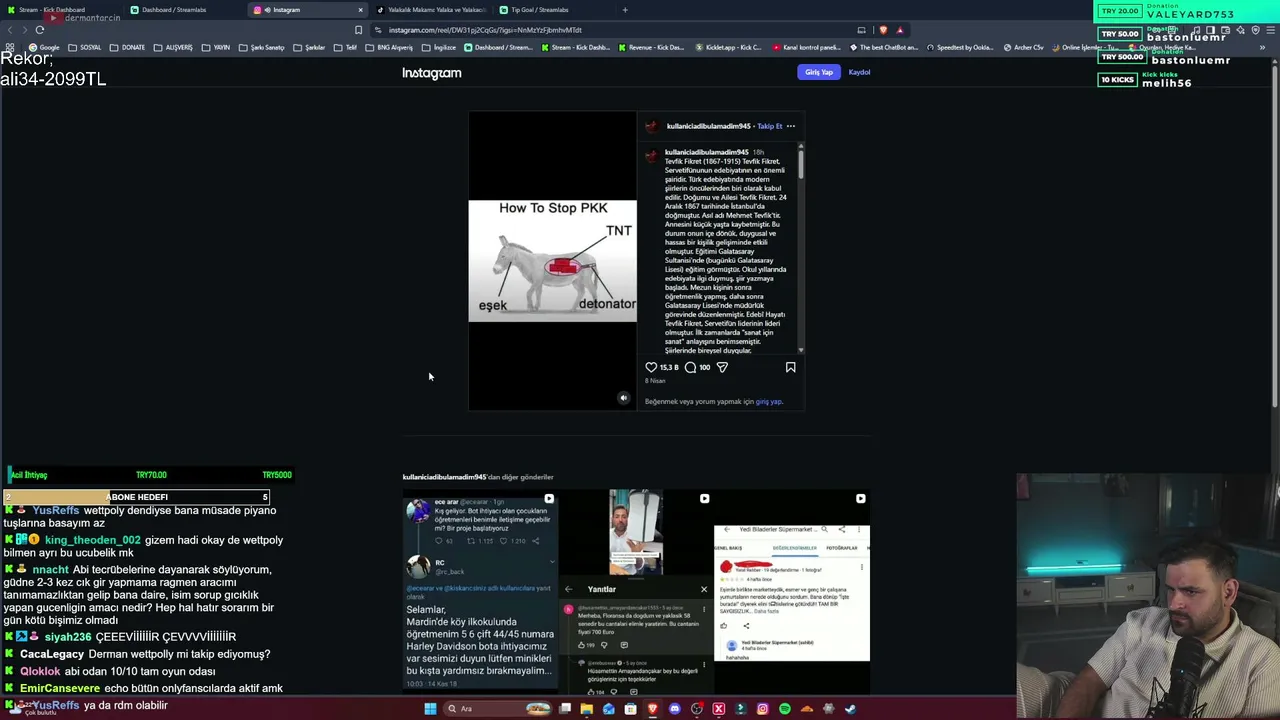Image resolution: width=1280 pixels, height=720 pixels.
Task: Like the Instagram reel with heart icon
Action: (651, 367)
